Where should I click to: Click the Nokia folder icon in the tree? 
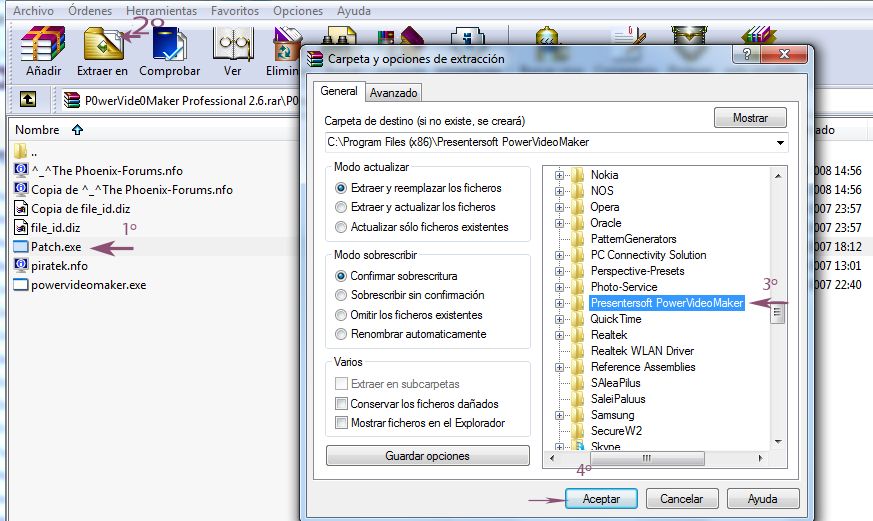(x=577, y=175)
